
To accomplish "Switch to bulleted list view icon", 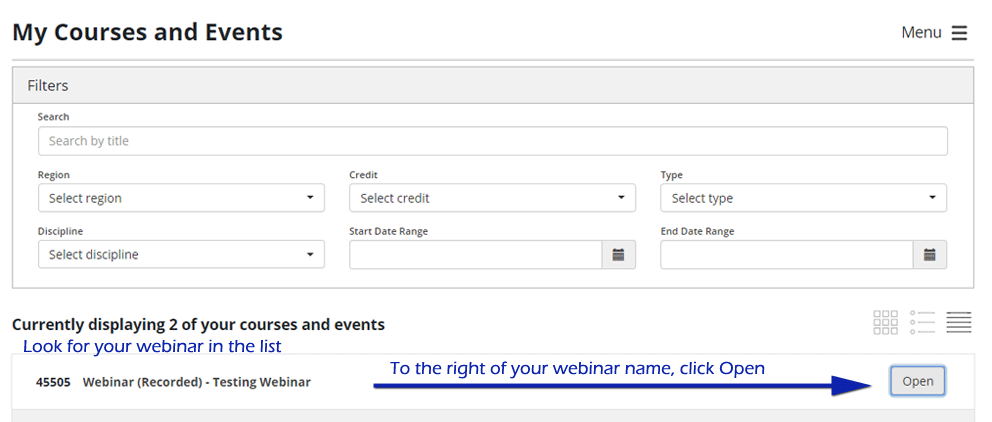I will (x=922, y=323).
